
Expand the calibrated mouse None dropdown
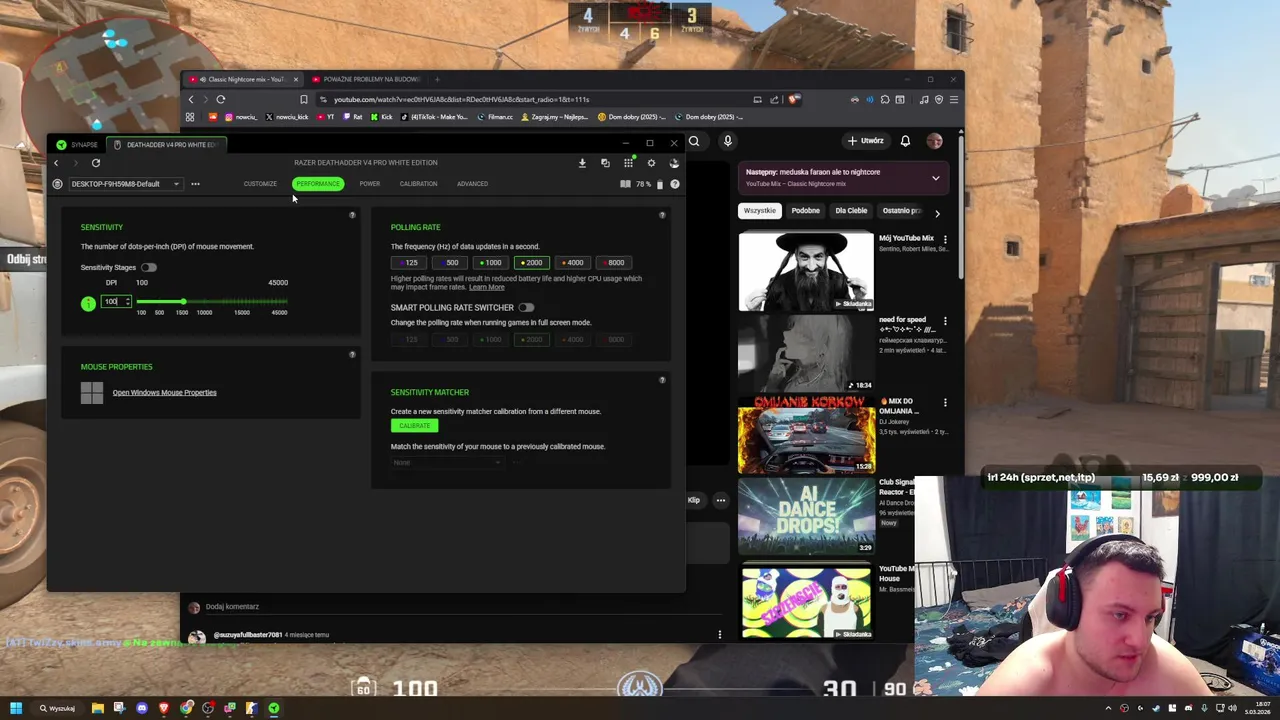[446, 463]
